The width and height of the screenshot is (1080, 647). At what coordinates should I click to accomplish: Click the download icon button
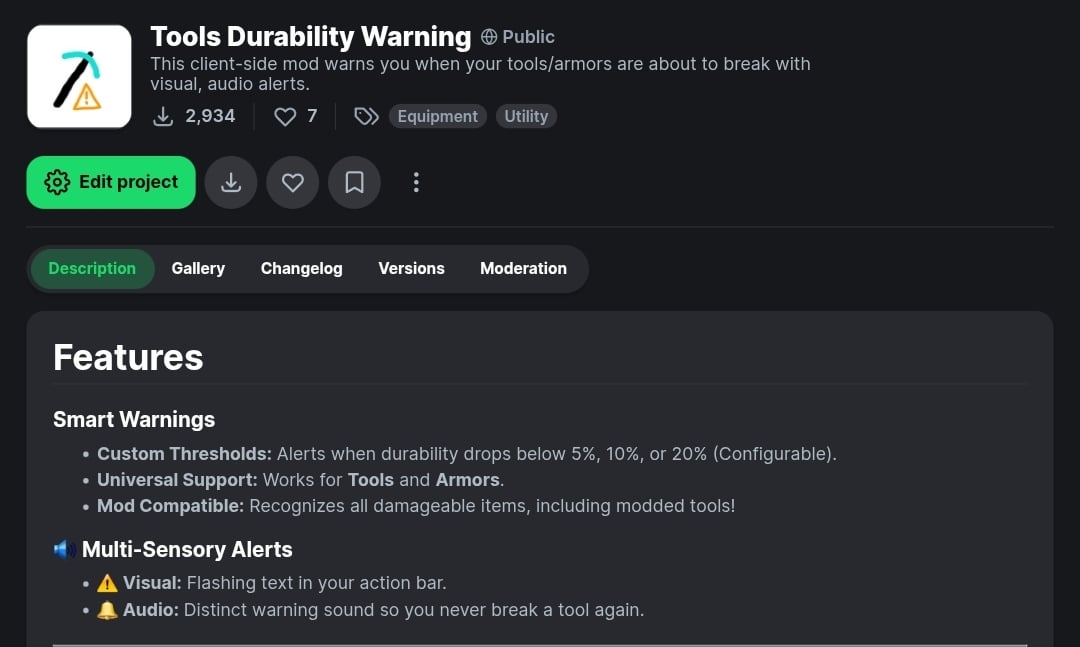(231, 182)
